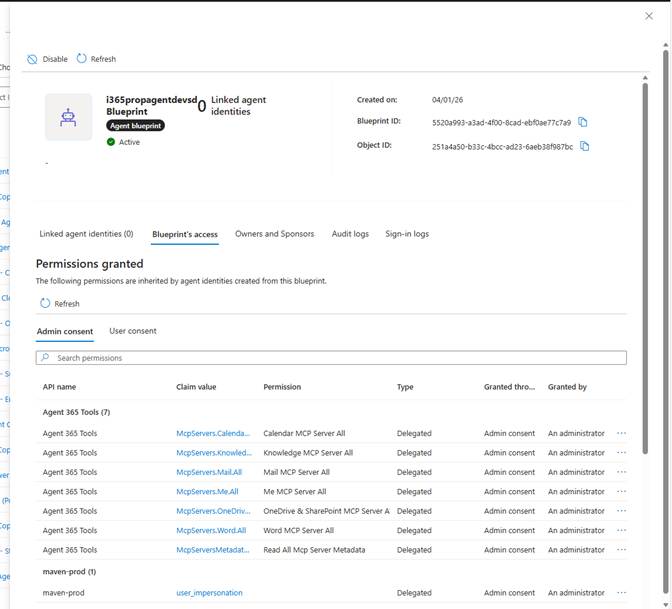The image size is (672, 609).
Task: Go to the Sign-in logs tab
Action: click(x=407, y=234)
